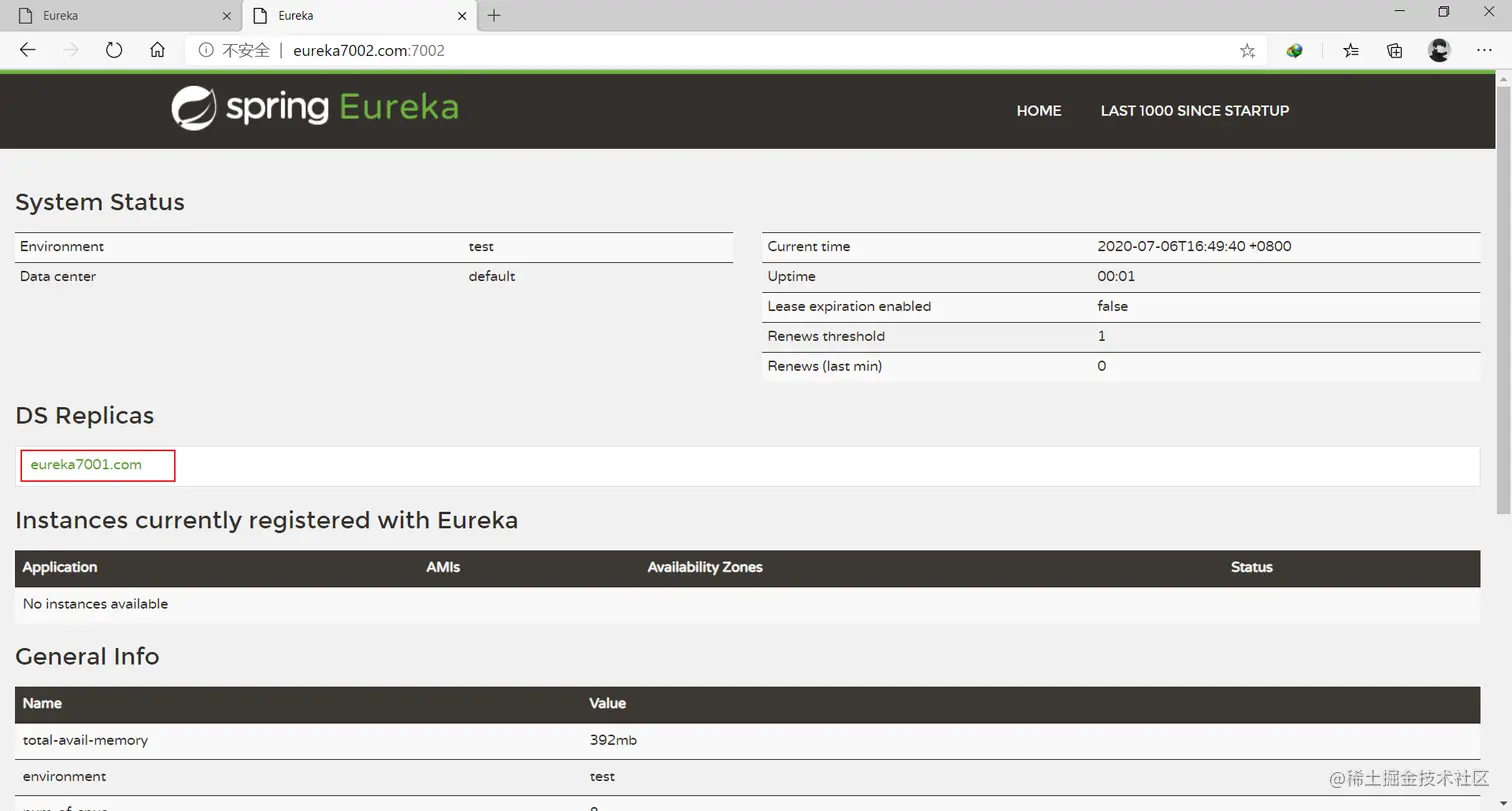Click the scrollbar down arrow
Image resolution: width=1512 pixels, height=811 pixels.
(x=1503, y=803)
